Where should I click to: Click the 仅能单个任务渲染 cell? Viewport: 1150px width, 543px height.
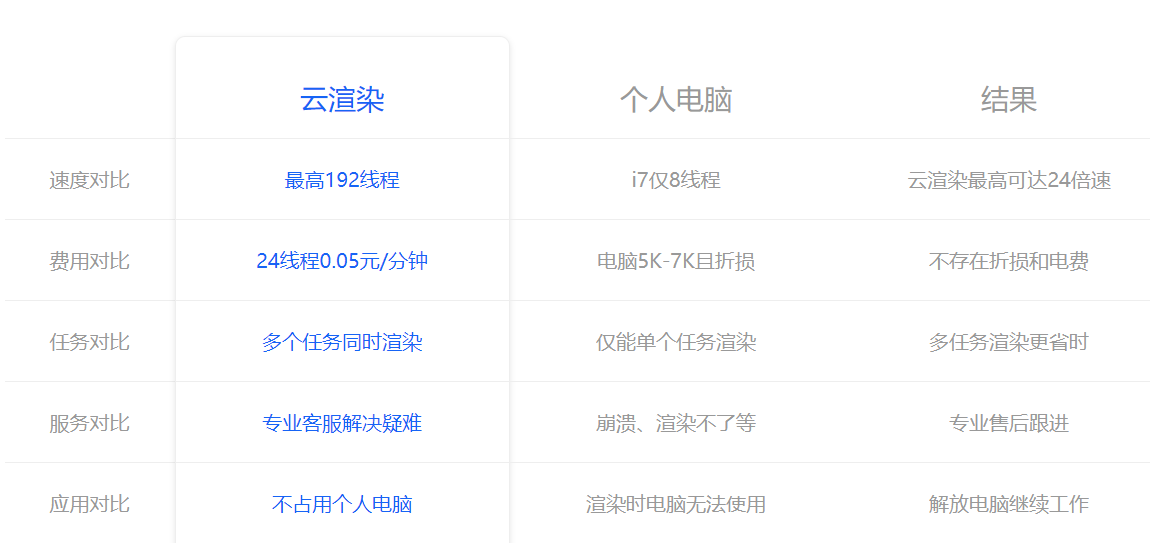pos(675,342)
